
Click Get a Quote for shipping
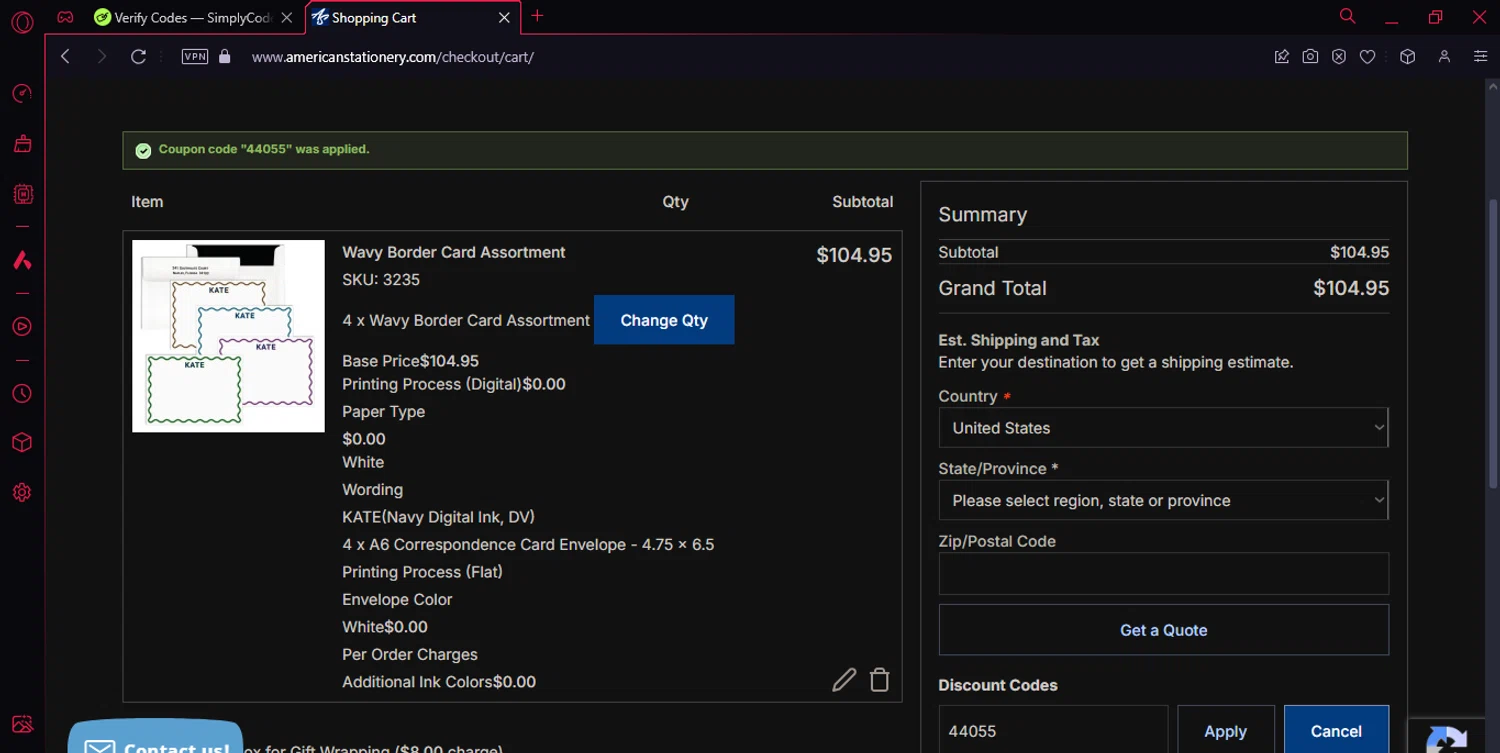pos(1163,630)
